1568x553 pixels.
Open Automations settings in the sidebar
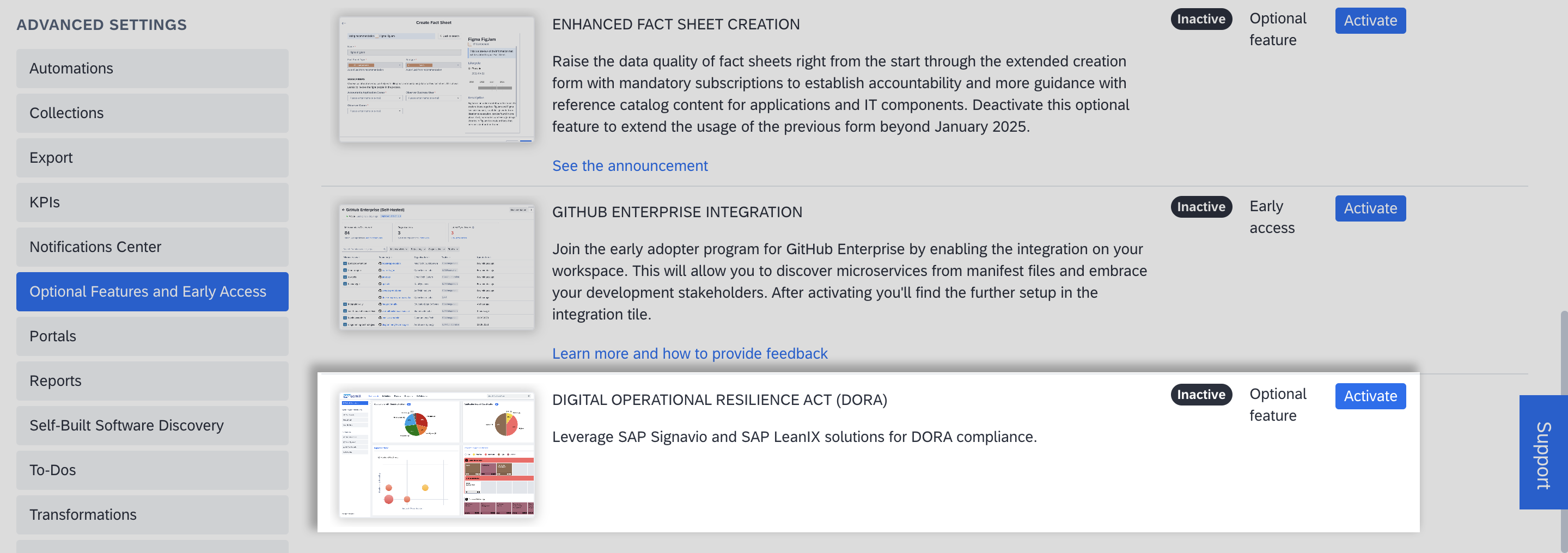coord(152,69)
